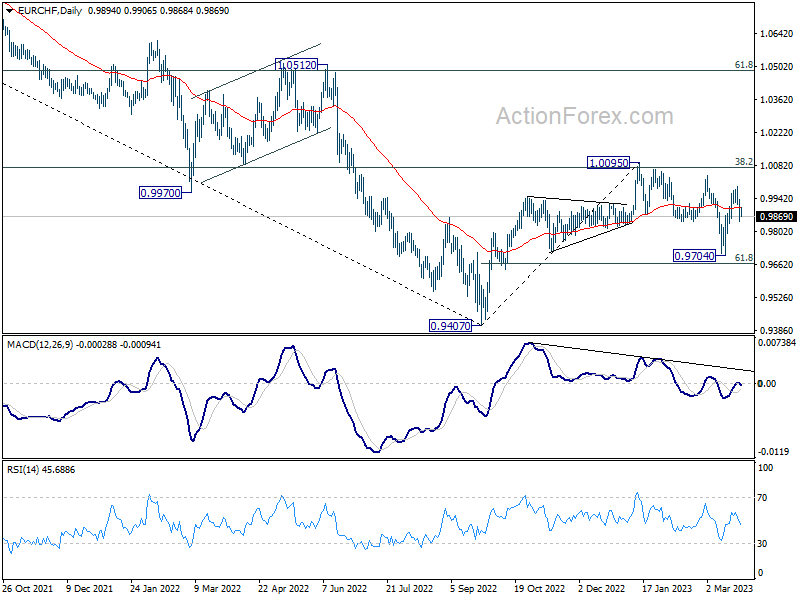Click the 0.94070 bottom price label
The height and width of the screenshot is (600, 800).
point(450,326)
